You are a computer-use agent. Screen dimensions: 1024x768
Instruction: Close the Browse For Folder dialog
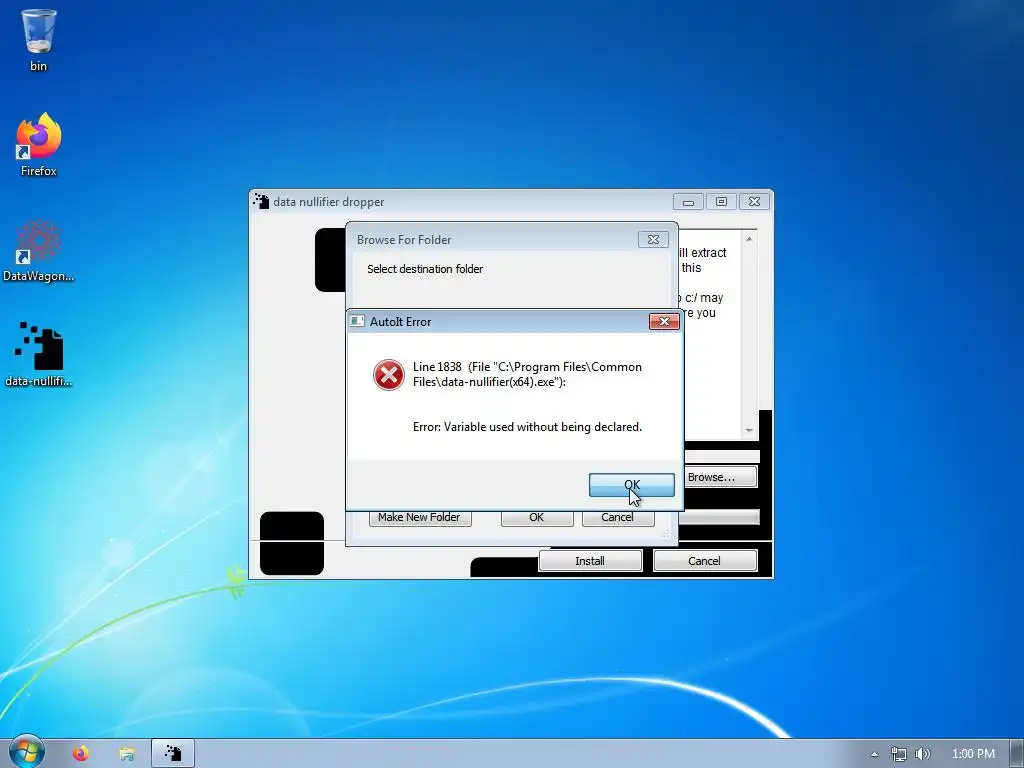tap(653, 240)
